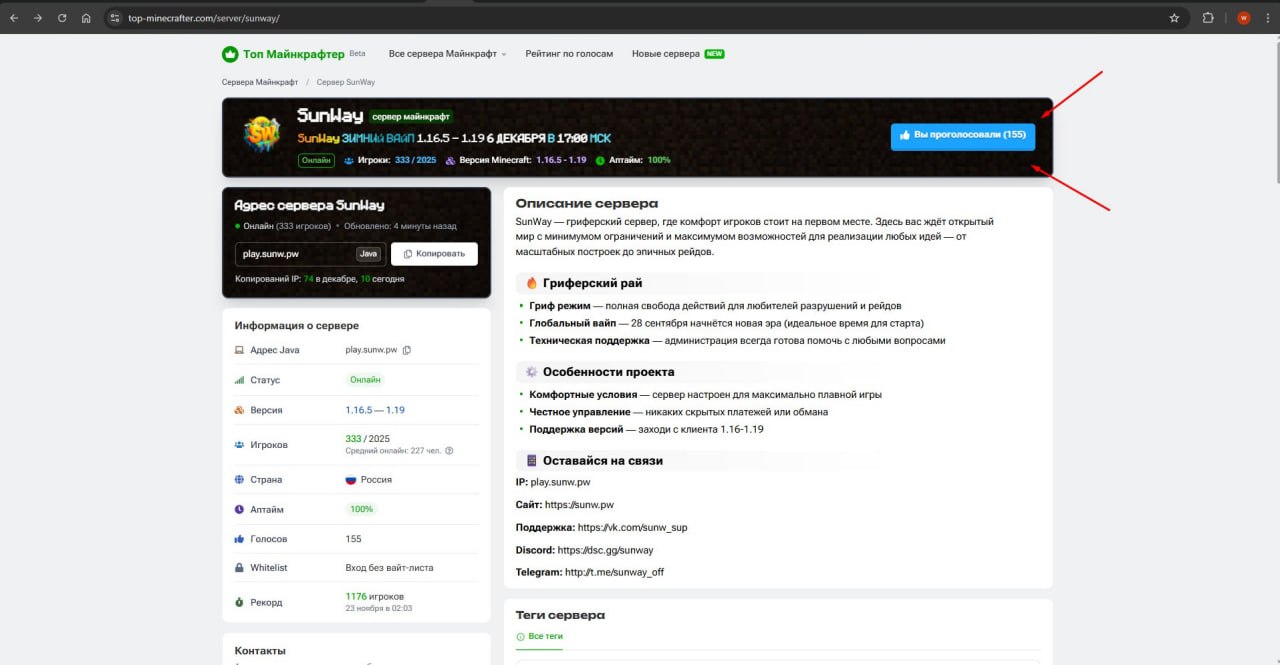
Task: Reload the page with the refresh icon
Action: [x=62, y=18]
